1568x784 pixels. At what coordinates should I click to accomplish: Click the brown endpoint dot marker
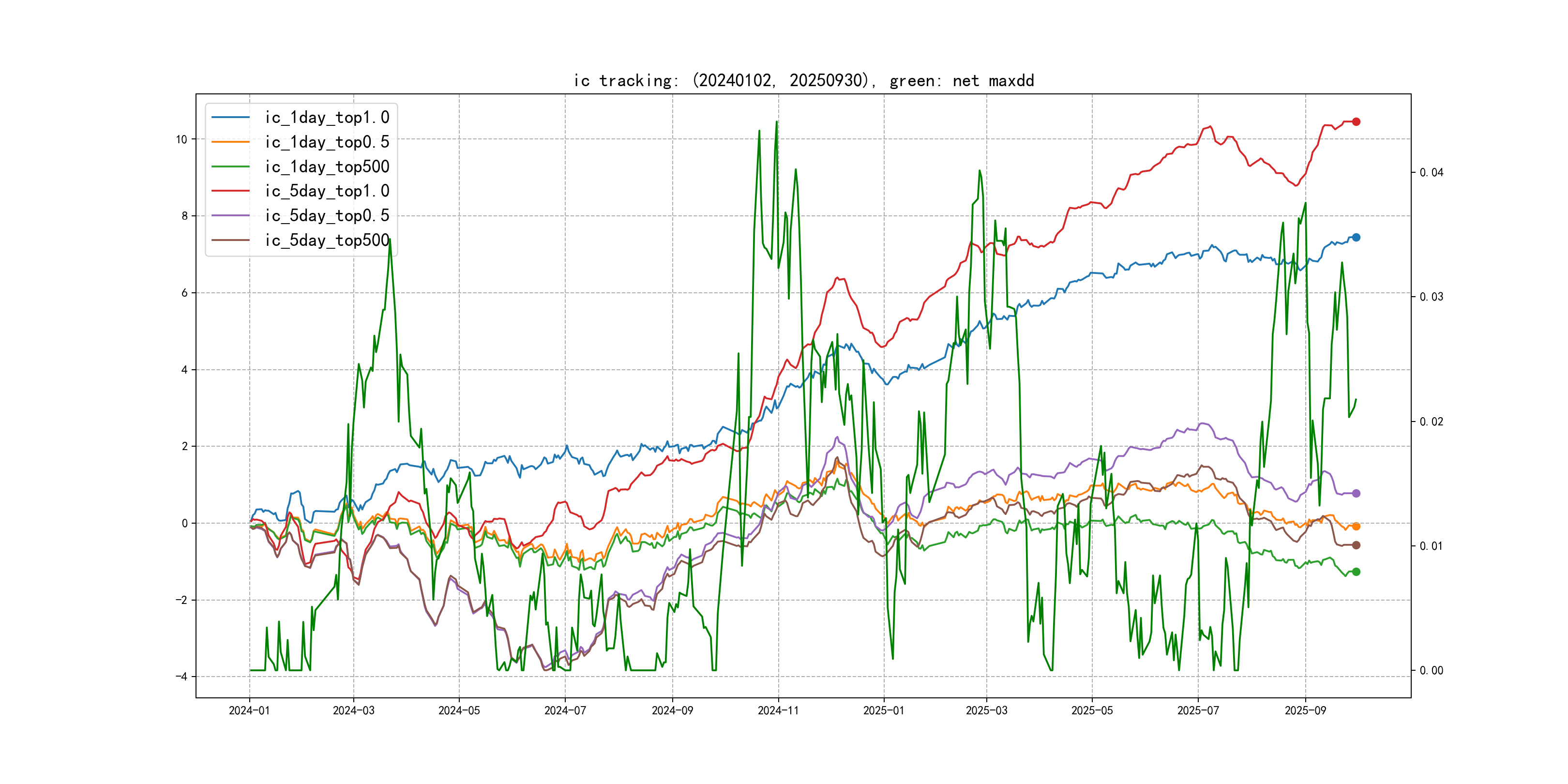point(1356,545)
